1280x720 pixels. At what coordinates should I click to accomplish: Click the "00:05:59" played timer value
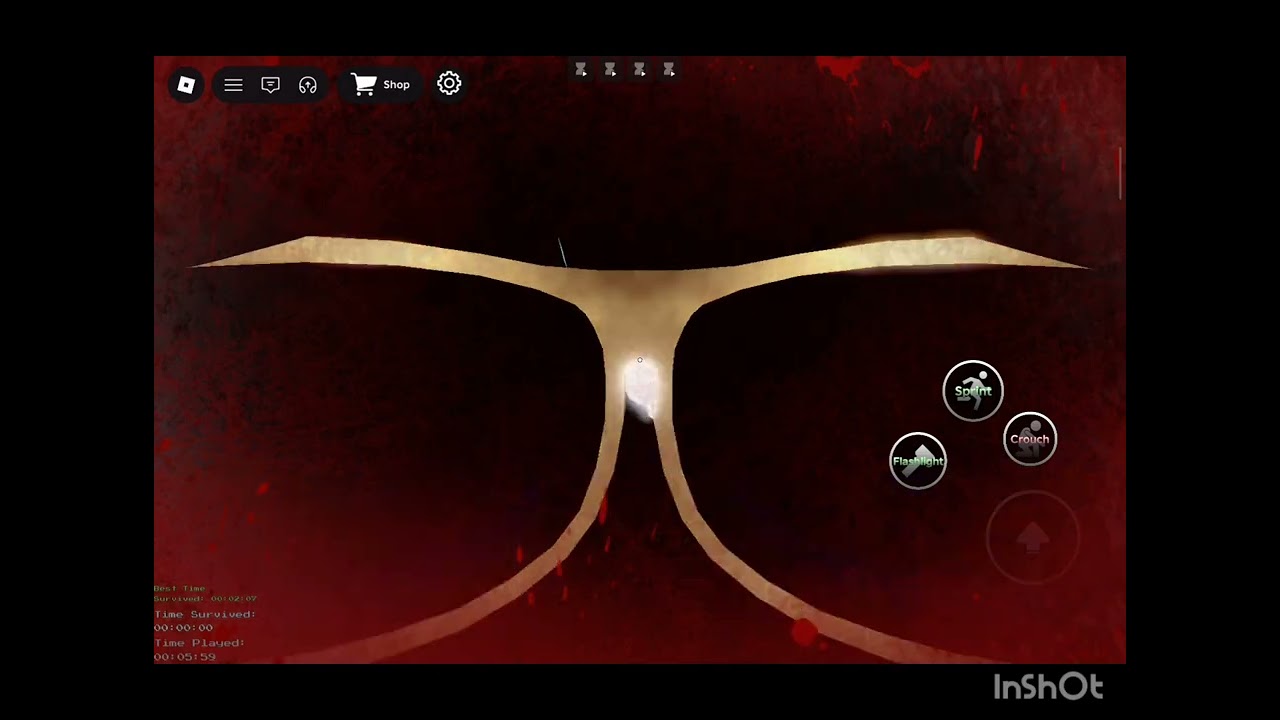coord(185,657)
